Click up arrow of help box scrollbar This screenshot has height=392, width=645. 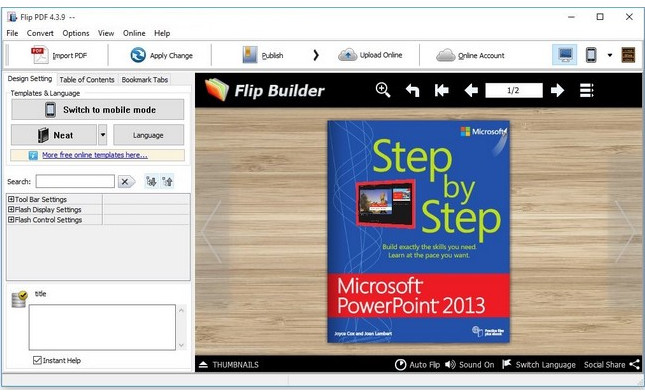coord(181,310)
